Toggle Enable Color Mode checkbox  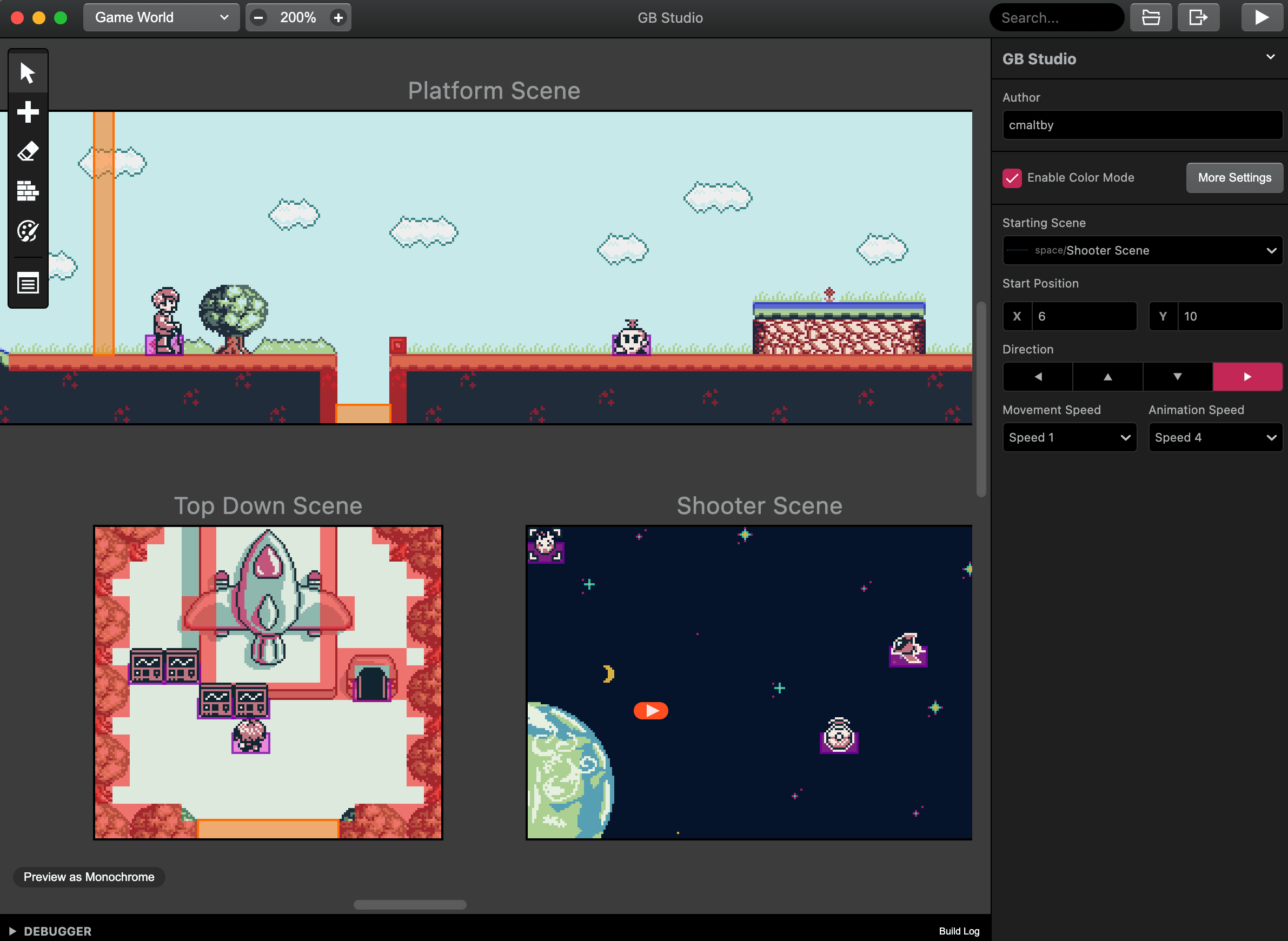click(x=1012, y=178)
